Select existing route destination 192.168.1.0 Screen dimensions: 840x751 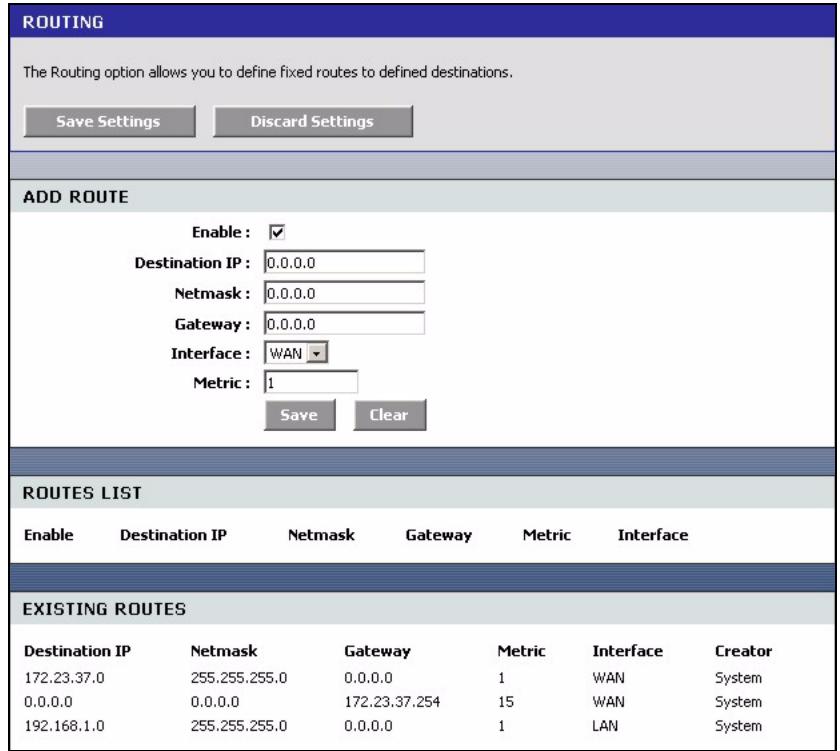64,726
